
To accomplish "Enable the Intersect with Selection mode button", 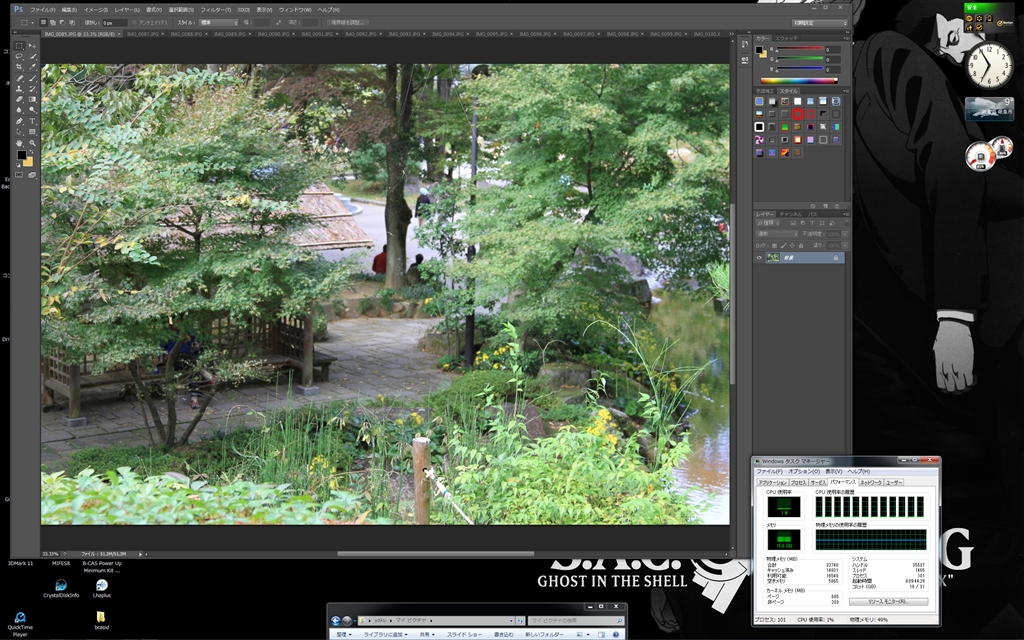I will (x=71, y=23).
